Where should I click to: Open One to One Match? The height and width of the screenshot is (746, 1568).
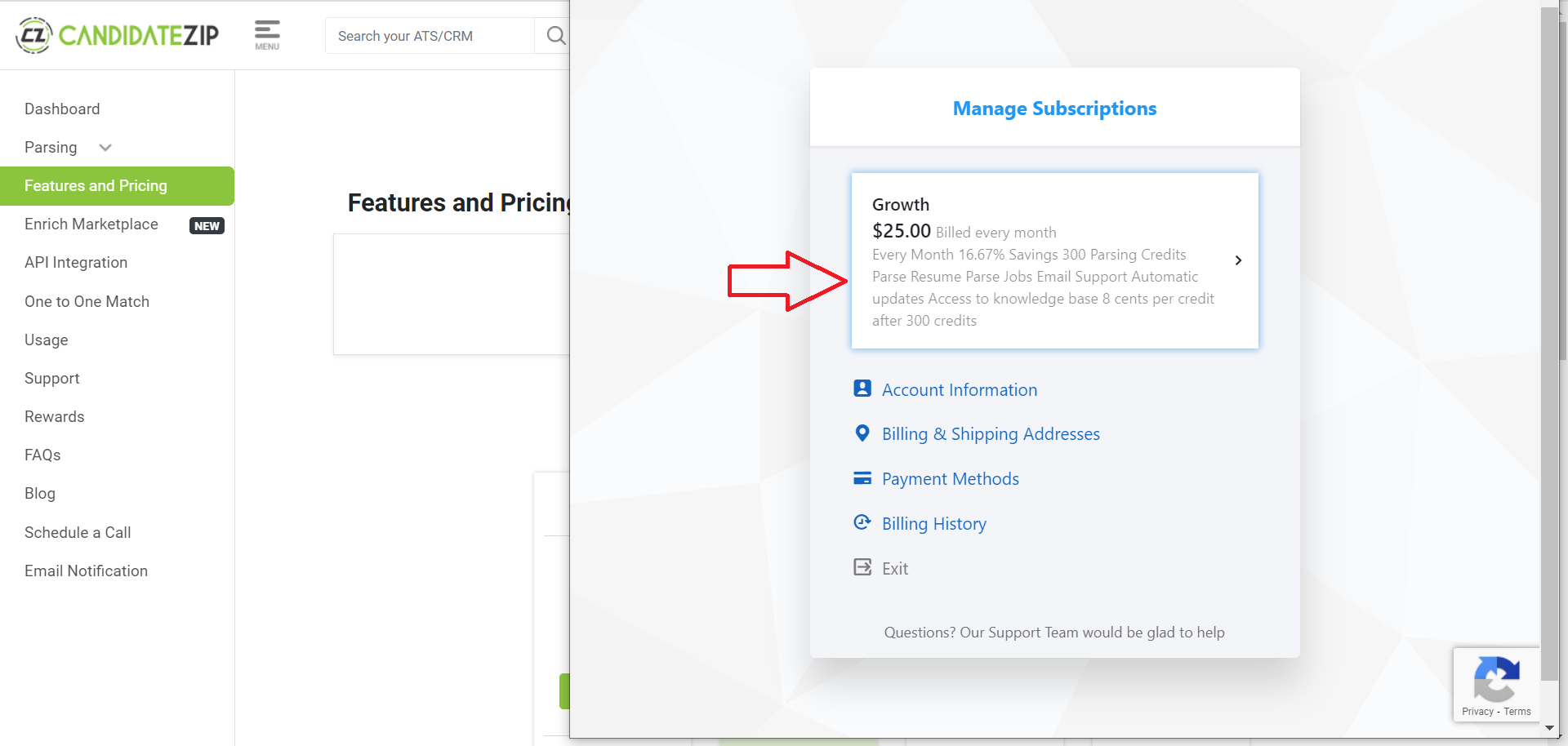coord(87,301)
